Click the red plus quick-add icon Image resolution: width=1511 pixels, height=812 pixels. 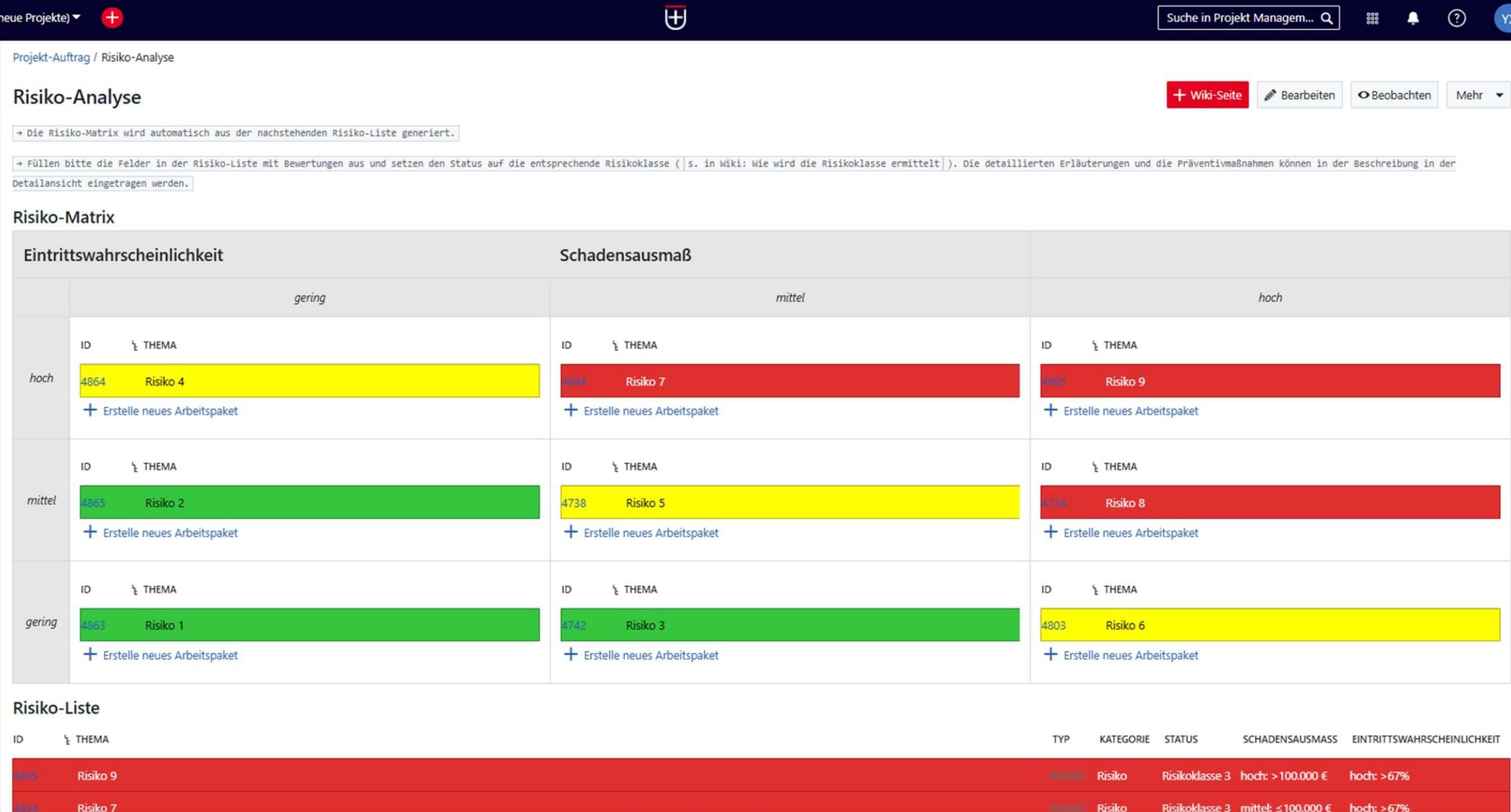[111, 18]
